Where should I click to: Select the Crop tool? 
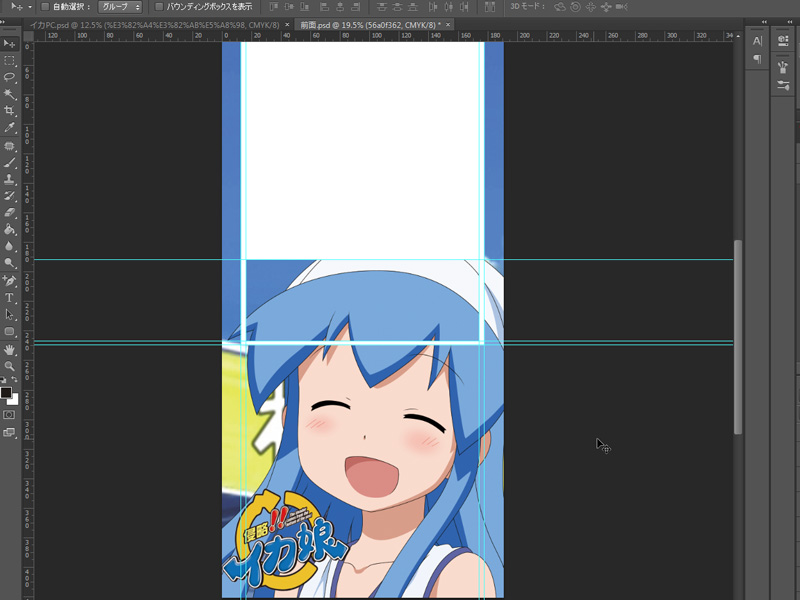pyautogui.click(x=9, y=111)
